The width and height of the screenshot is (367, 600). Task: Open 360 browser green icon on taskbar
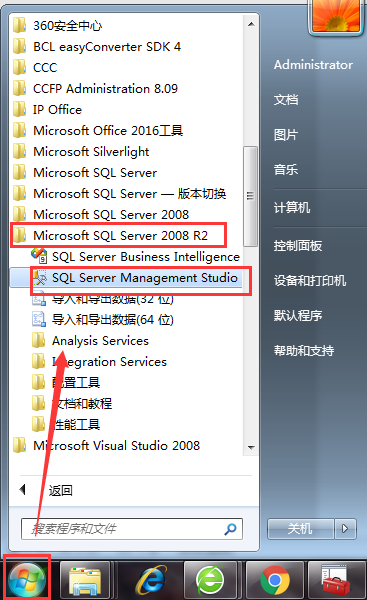point(210,580)
